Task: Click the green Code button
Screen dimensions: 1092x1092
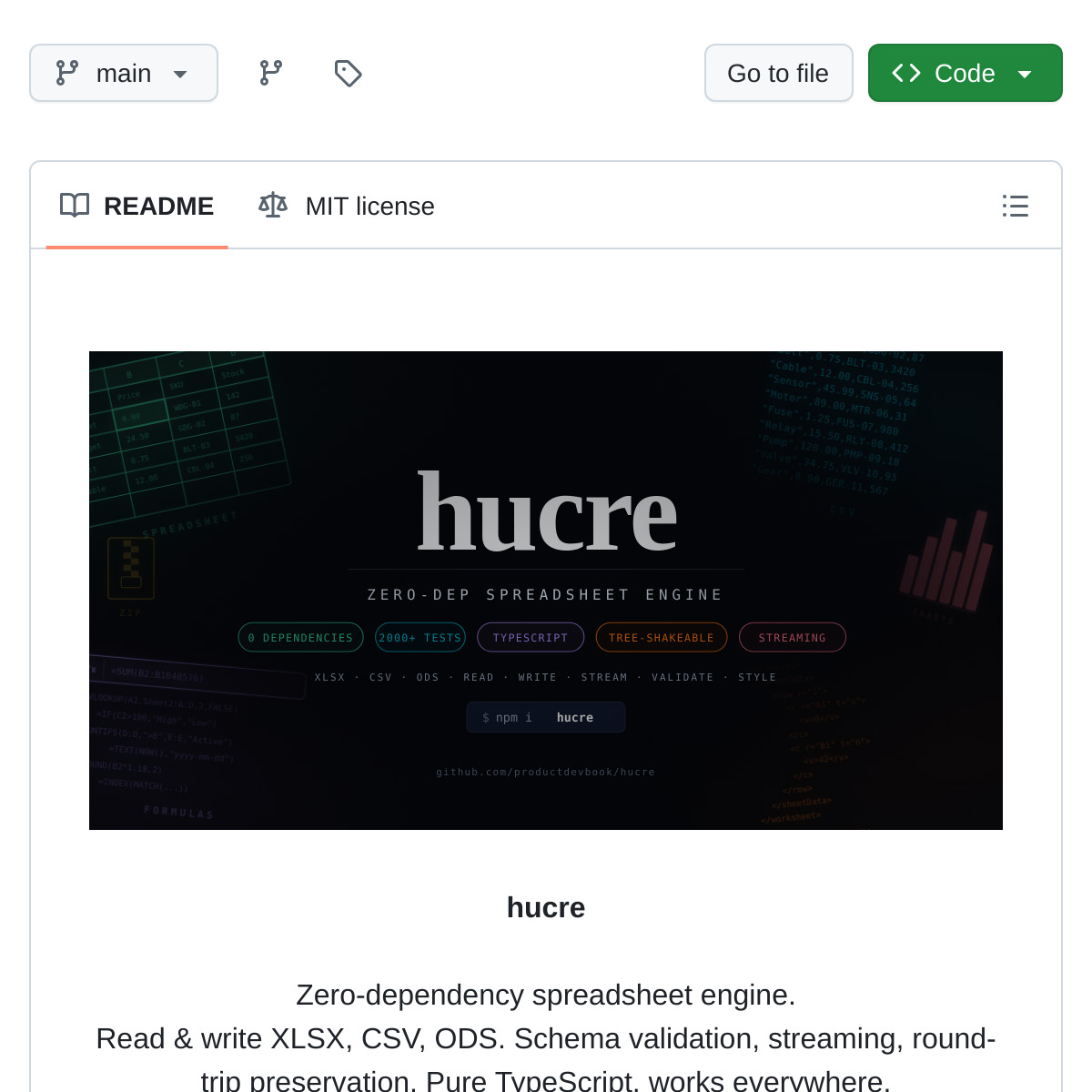Action: [x=965, y=72]
